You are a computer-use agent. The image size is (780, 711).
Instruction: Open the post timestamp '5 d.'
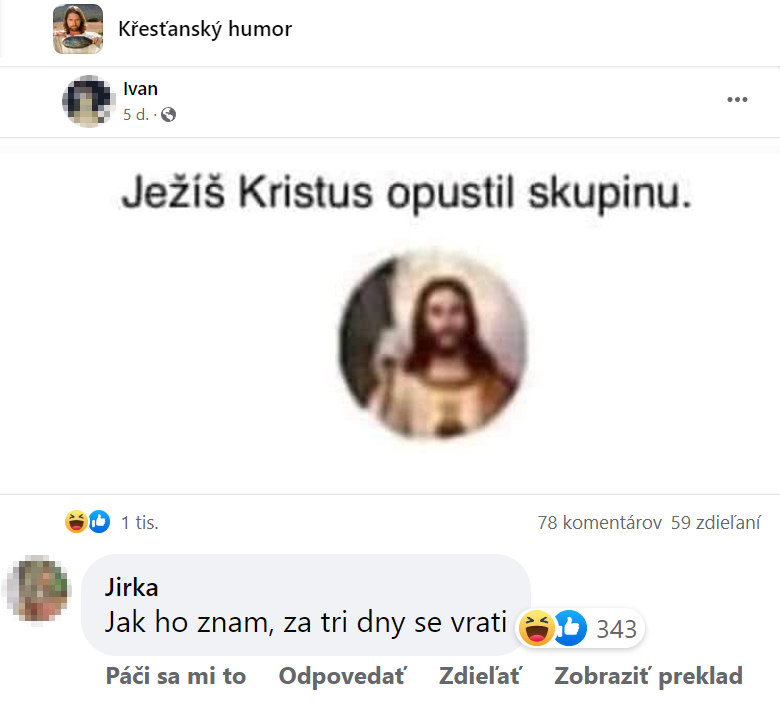coord(136,115)
